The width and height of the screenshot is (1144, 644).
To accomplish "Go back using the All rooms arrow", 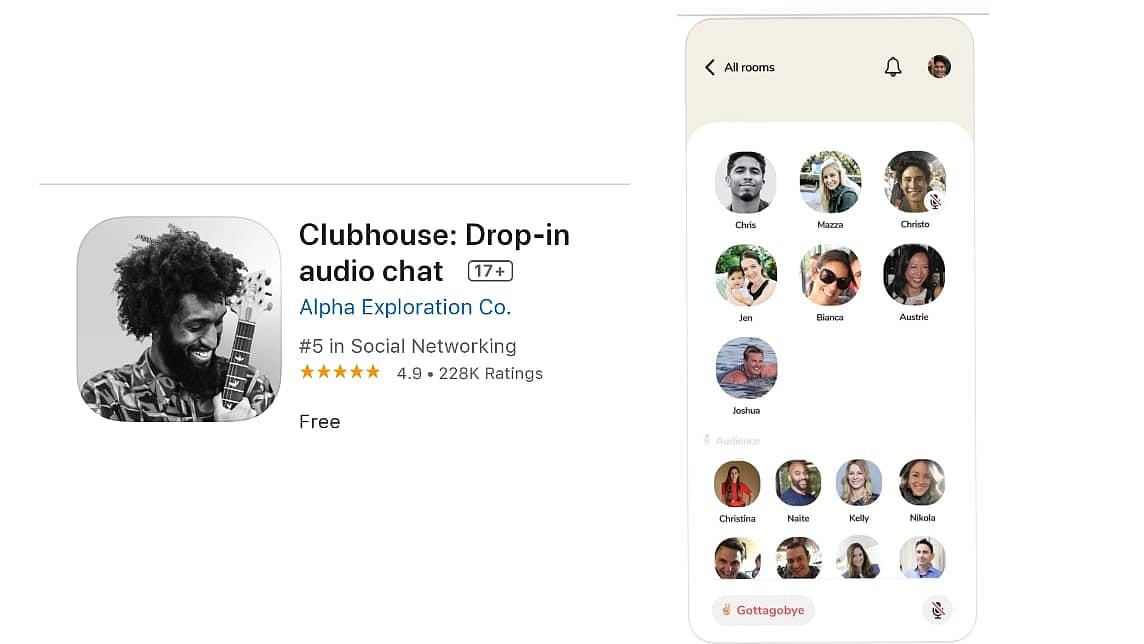I will click(710, 67).
